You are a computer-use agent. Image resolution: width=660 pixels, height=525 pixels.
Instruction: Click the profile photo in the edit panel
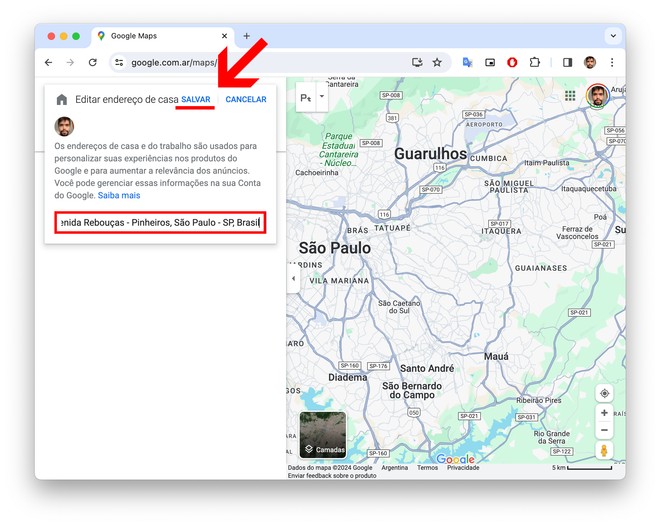pos(64,126)
